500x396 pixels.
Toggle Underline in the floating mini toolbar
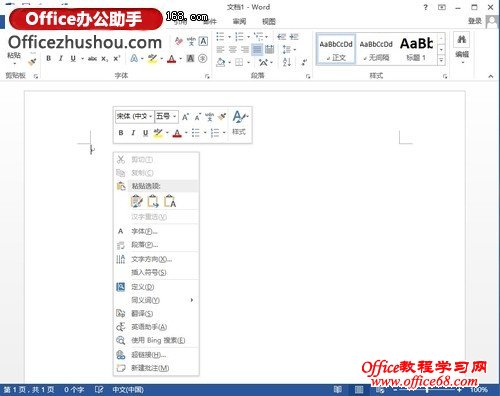145,133
